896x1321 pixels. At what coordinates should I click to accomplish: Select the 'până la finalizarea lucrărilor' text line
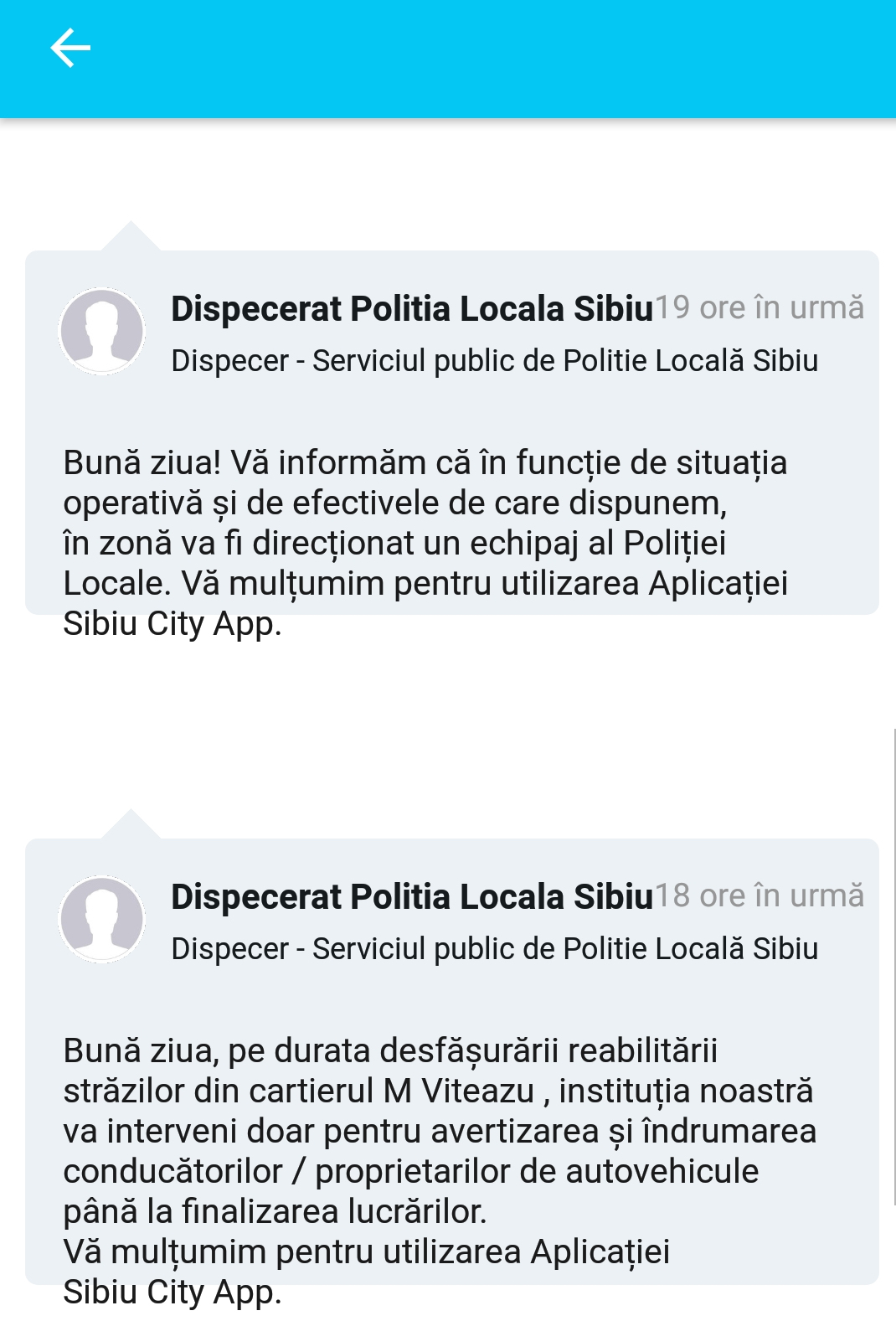pyautogui.click(x=275, y=1212)
